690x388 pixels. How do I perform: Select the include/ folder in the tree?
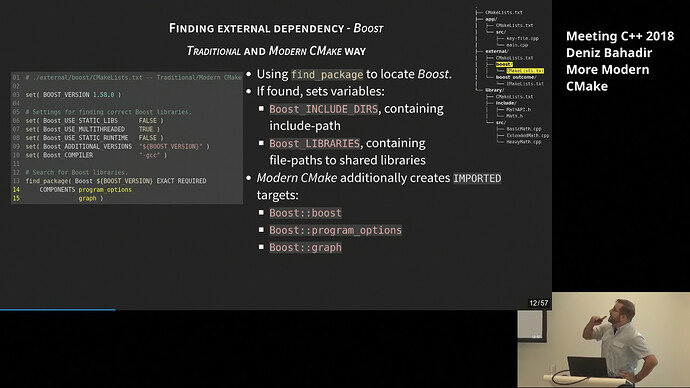506,103
